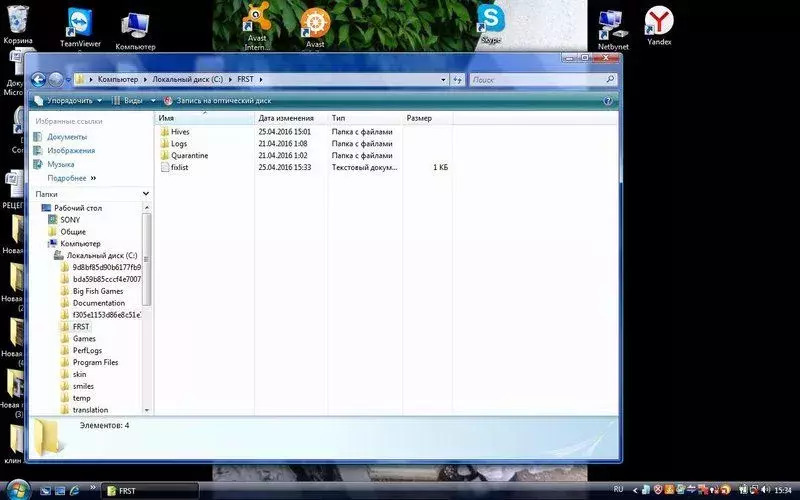This screenshot has width=800, height=500.
Task: Select the FRST folder in tree
Action: 81,327
